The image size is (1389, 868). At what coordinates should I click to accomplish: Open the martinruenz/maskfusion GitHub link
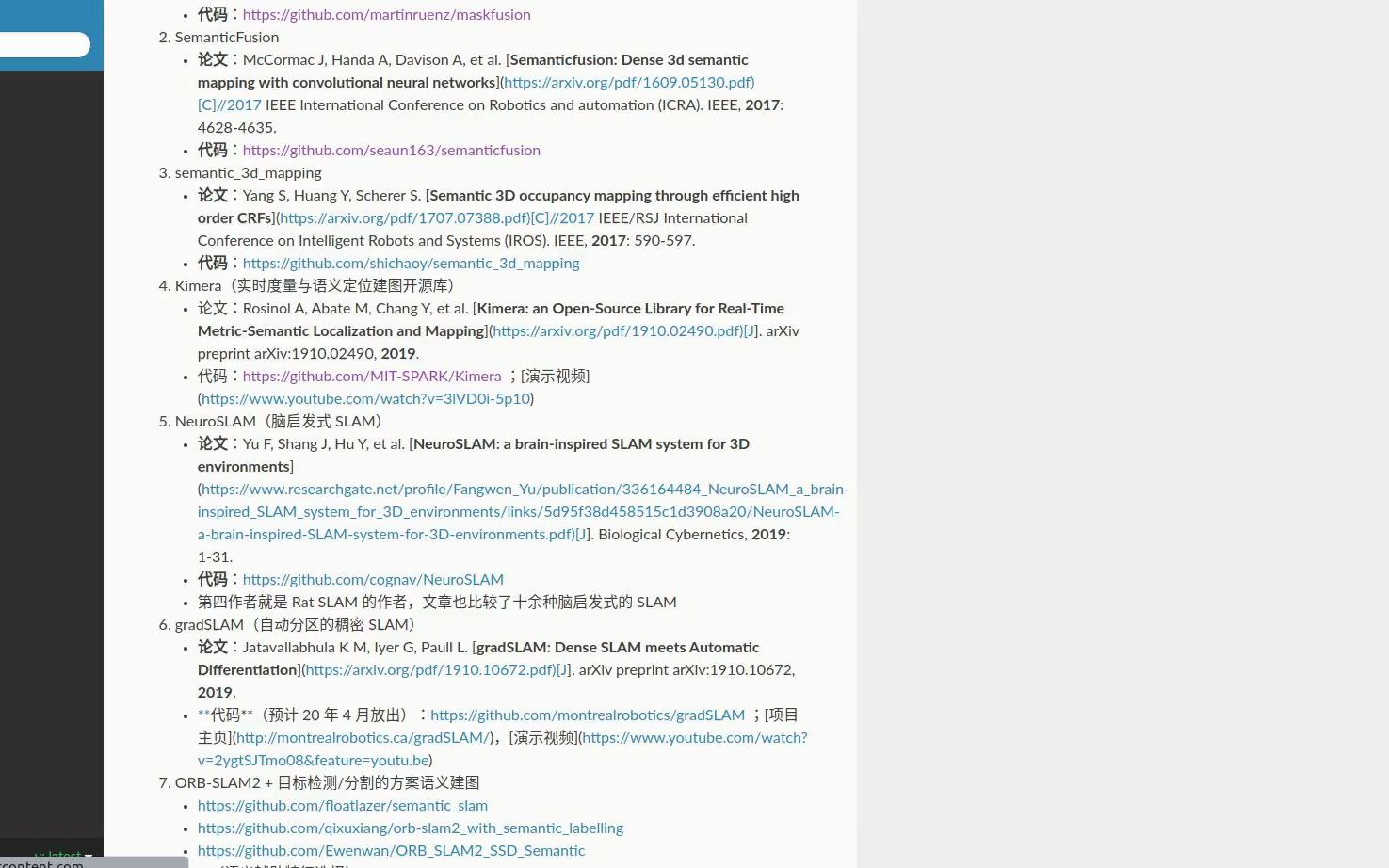click(x=386, y=15)
